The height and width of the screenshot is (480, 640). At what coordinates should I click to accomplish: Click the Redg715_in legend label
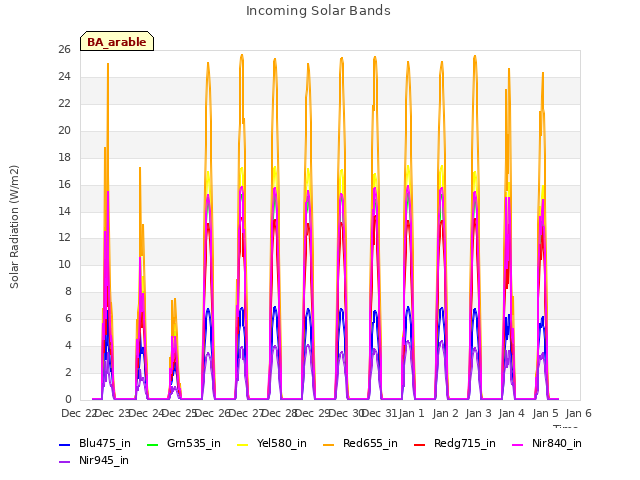pos(465,443)
